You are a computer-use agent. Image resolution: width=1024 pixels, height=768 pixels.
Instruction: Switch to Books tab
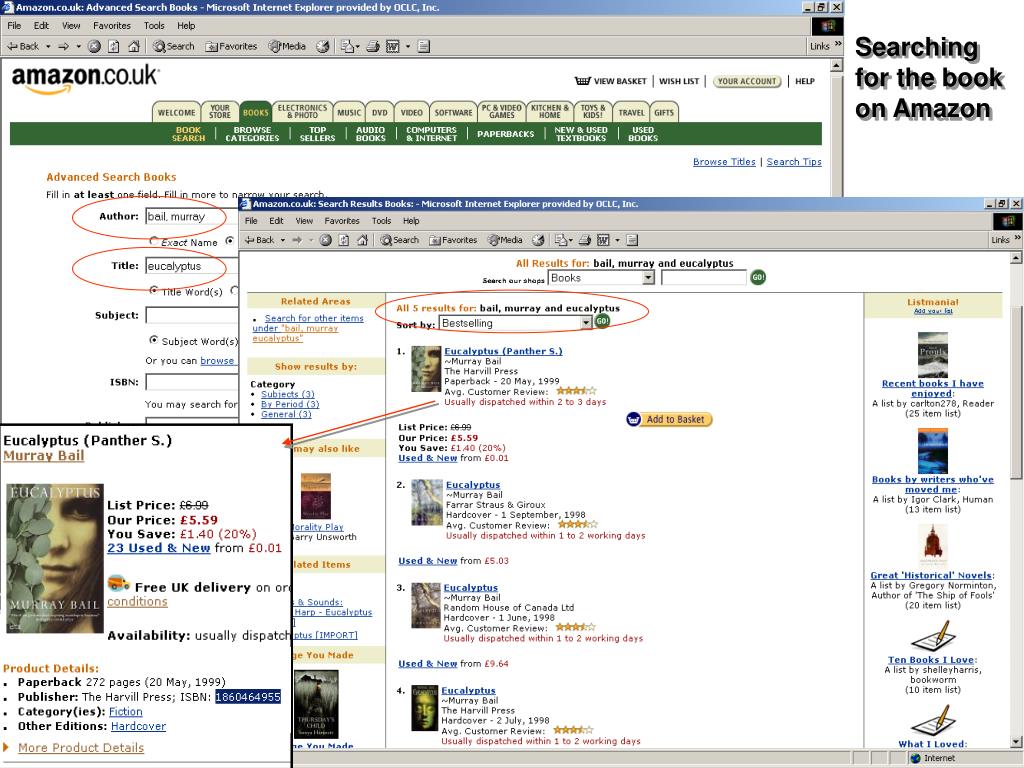(x=255, y=112)
